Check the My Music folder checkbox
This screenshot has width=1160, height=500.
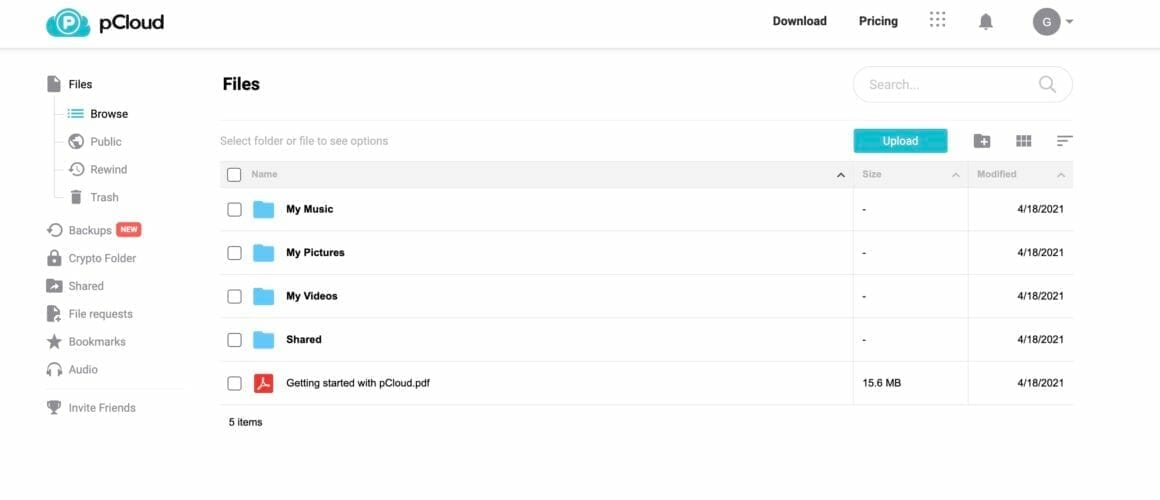coord(234,209)
